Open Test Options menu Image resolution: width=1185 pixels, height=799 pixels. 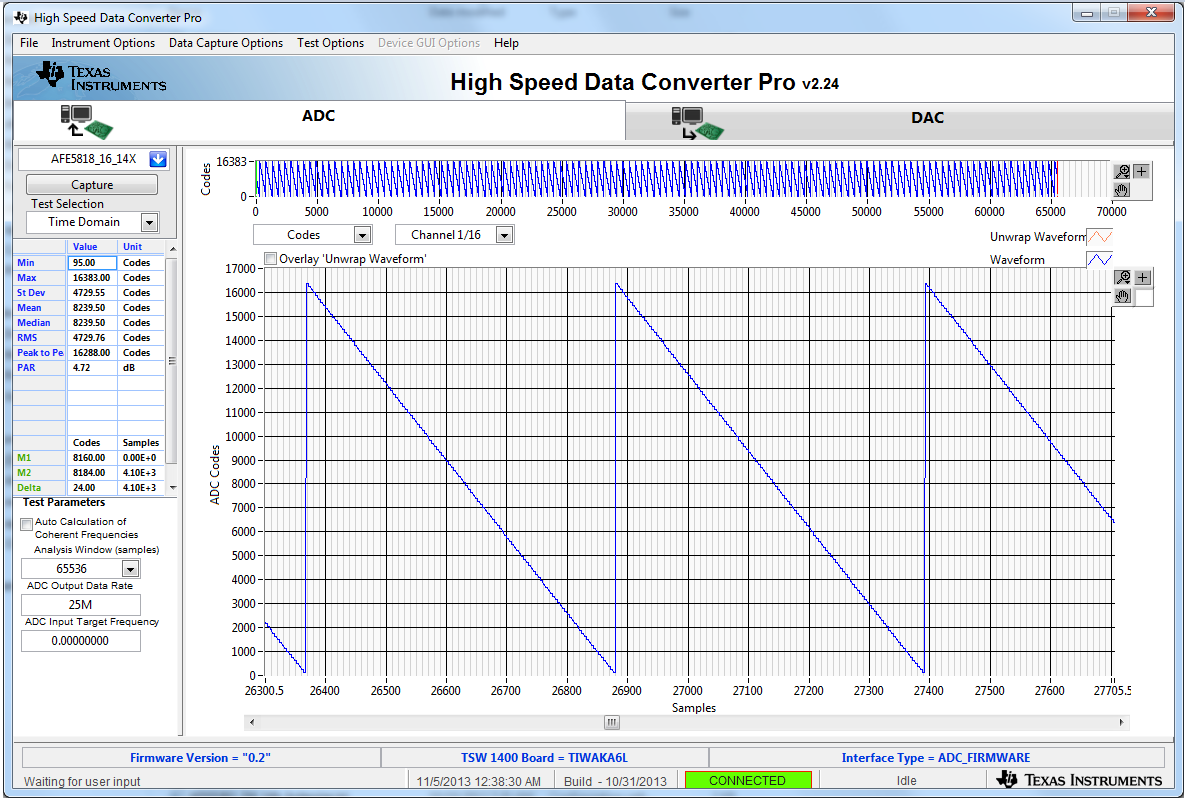click(330, 43)
